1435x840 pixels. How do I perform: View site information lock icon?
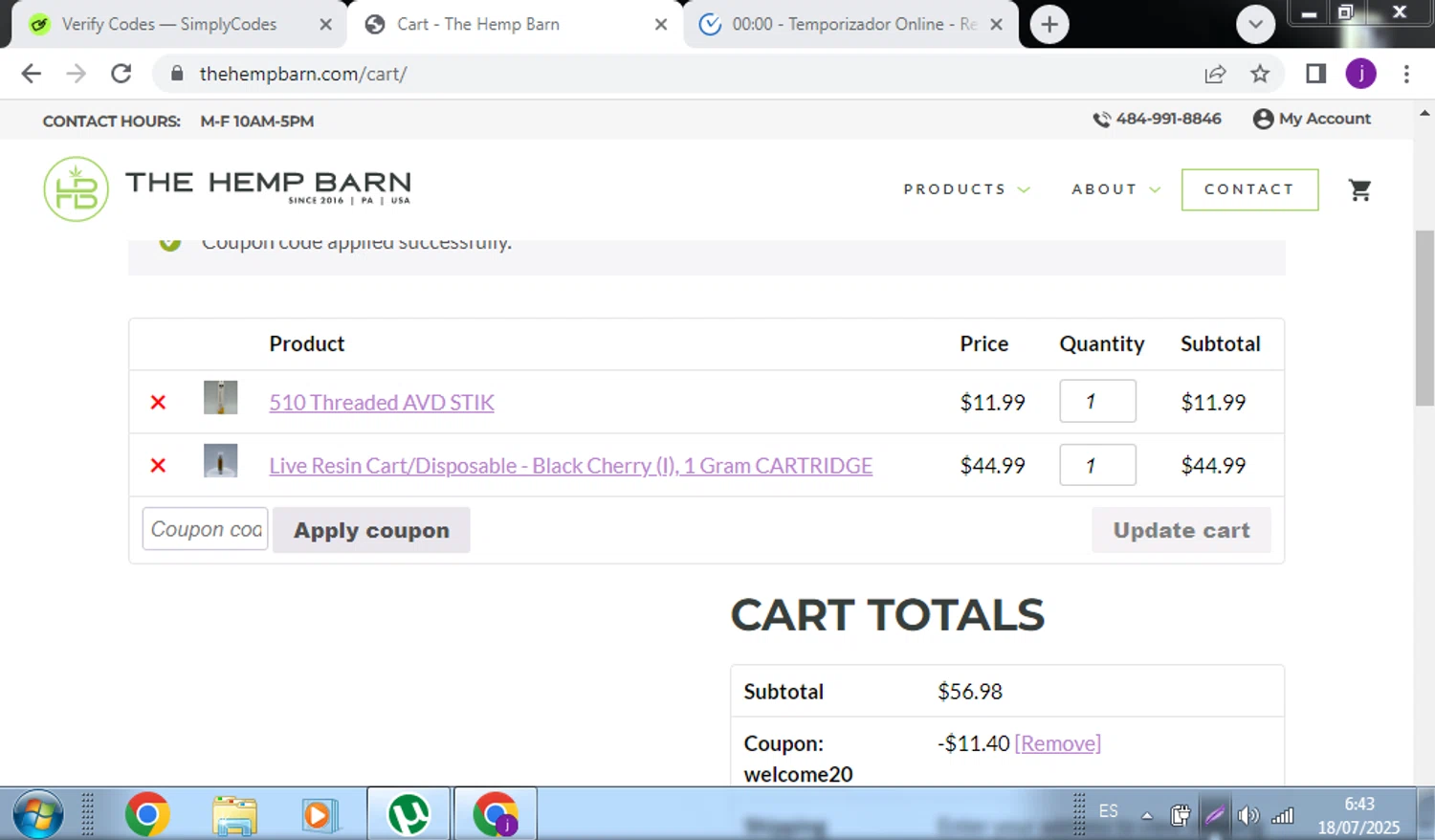coord(177,74)
